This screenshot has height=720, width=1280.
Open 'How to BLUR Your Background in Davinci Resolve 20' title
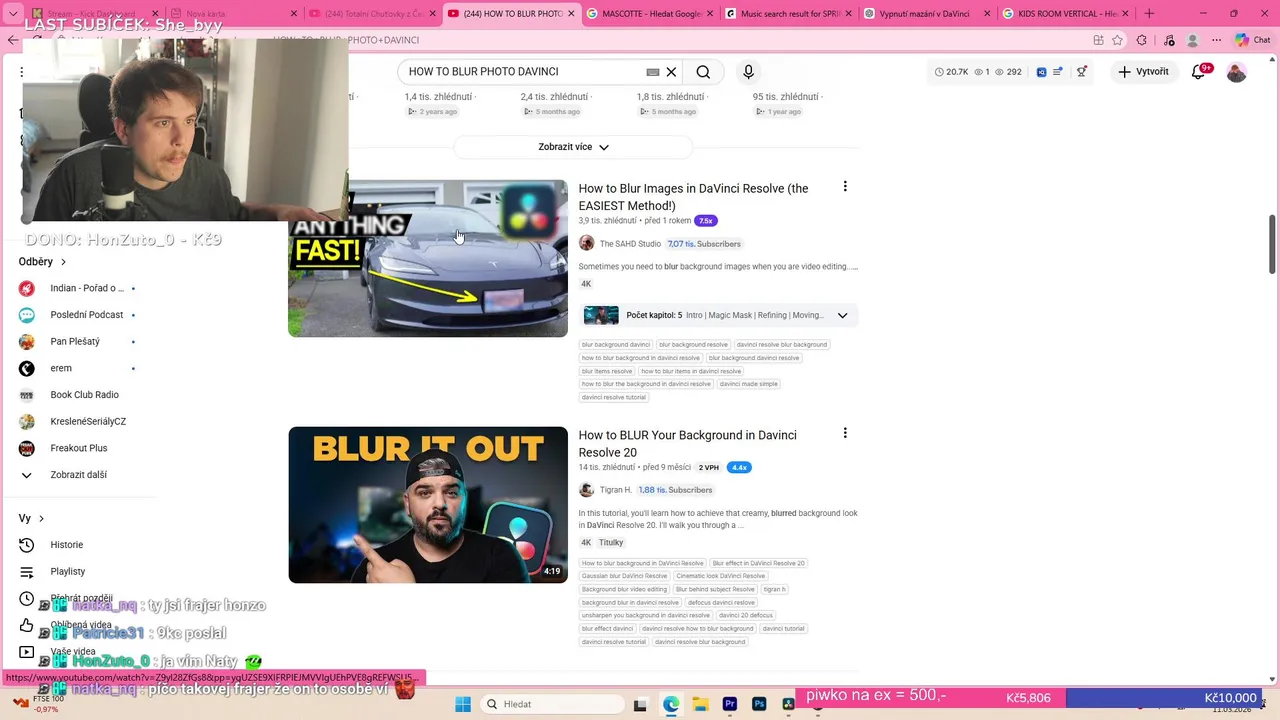[687, 444]
